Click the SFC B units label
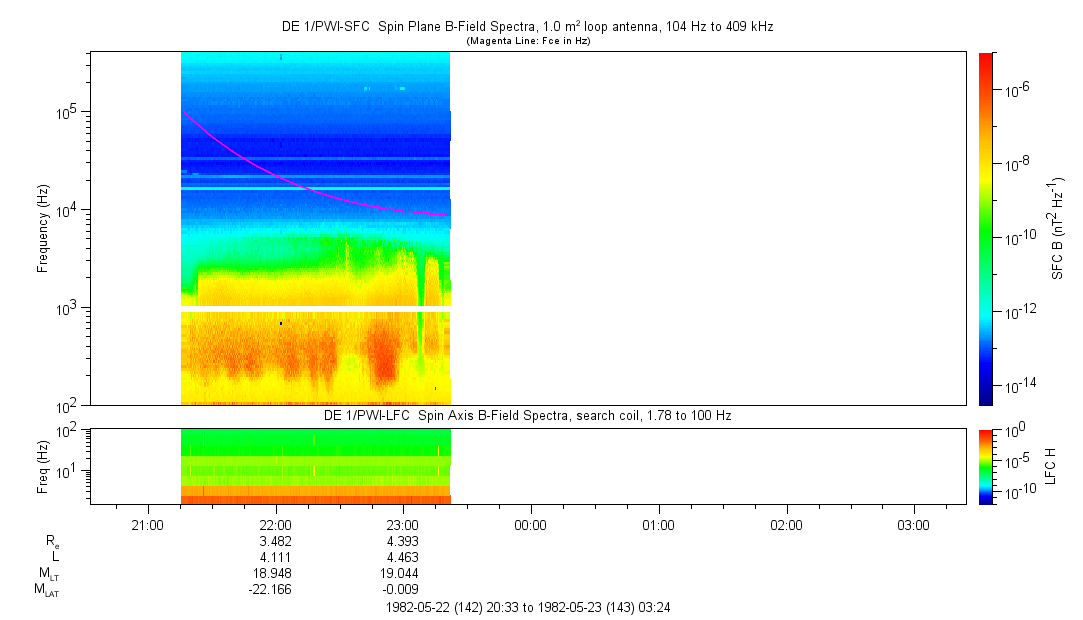Image resolution: width=1083 pixels, height=620 pixels. coord(1057,228)
